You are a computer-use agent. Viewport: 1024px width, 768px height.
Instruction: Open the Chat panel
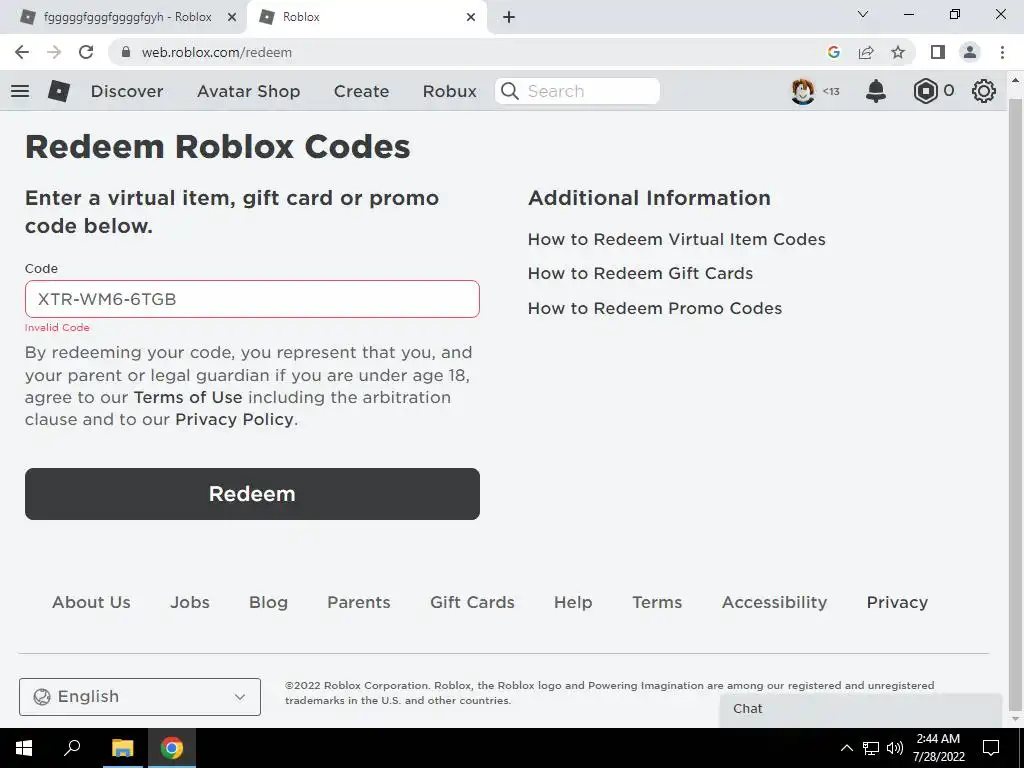coord(861,709)
